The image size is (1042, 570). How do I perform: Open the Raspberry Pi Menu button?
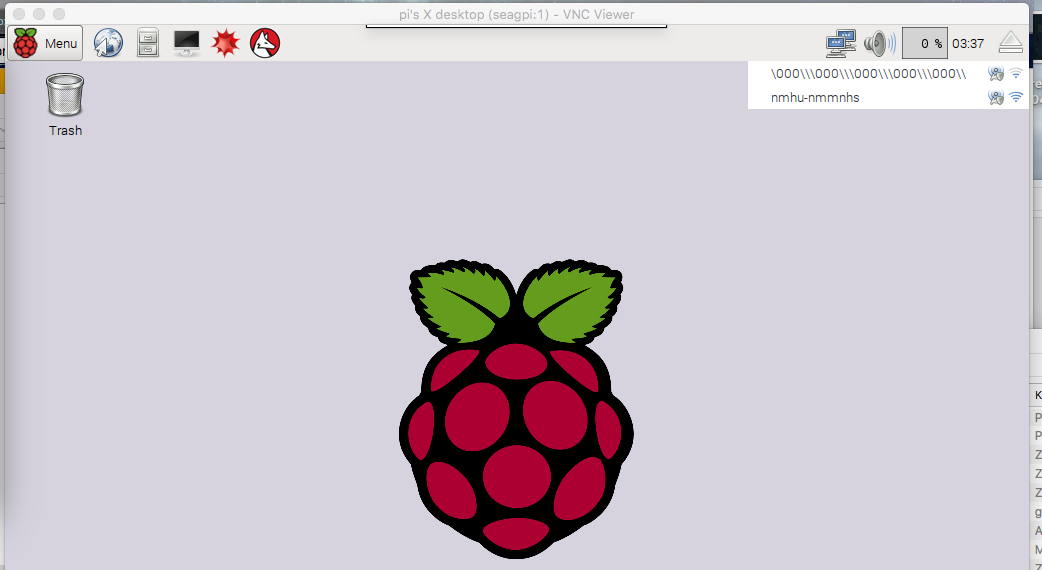[45, 43]
